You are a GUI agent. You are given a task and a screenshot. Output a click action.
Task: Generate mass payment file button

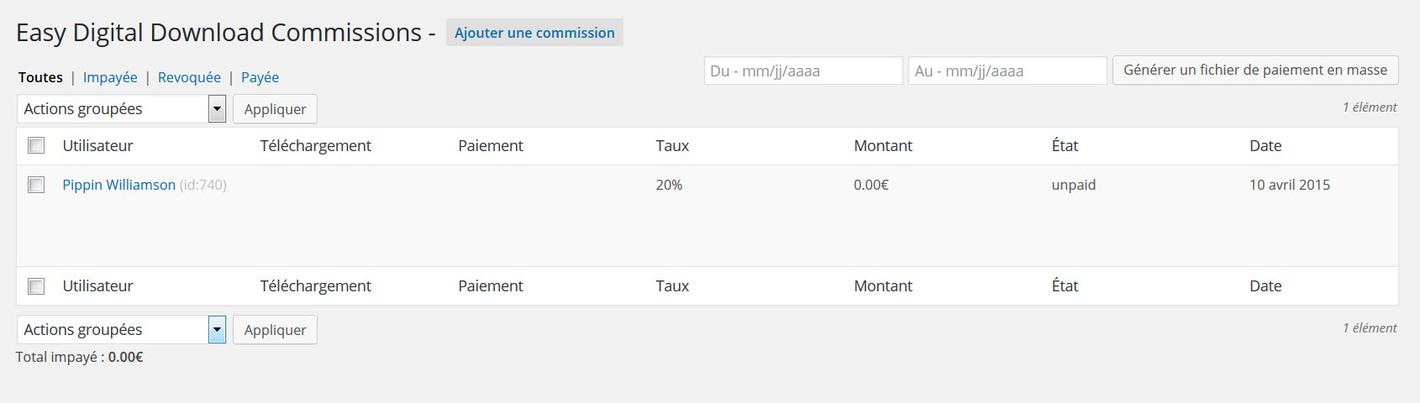point(1255,70)
